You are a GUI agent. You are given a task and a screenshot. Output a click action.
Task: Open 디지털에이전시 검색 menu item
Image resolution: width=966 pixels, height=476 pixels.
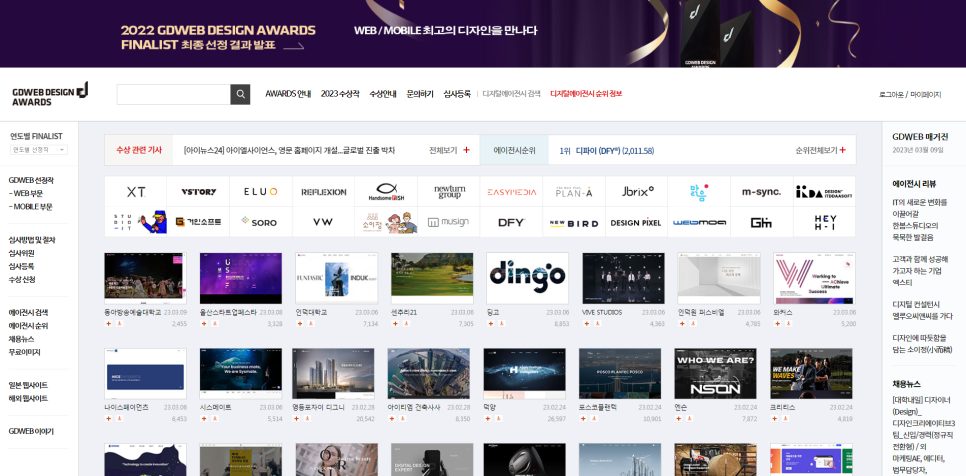coord(511,94)
